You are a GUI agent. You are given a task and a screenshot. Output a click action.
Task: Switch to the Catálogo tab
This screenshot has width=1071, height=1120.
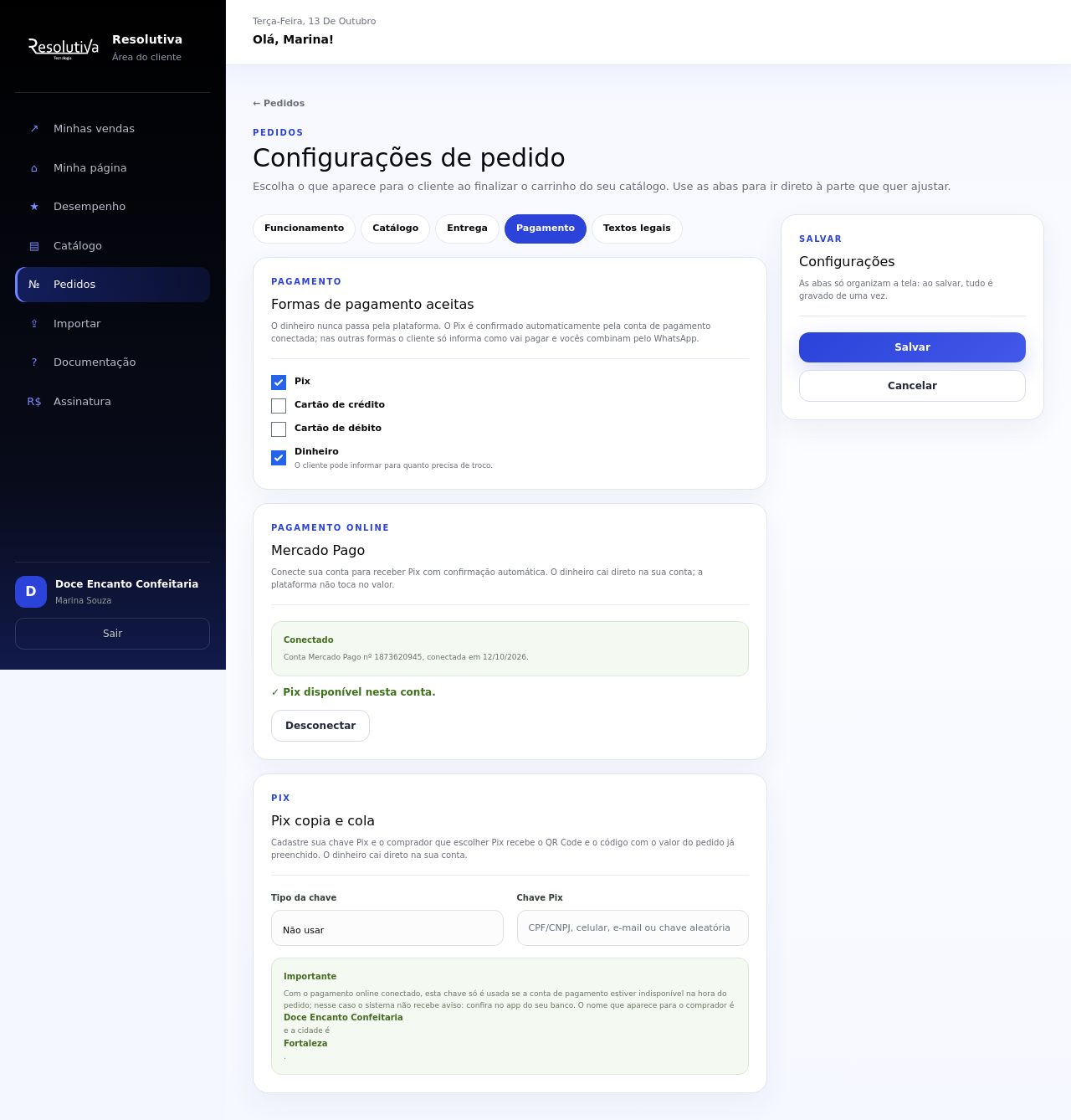click(x=396, y=229)
